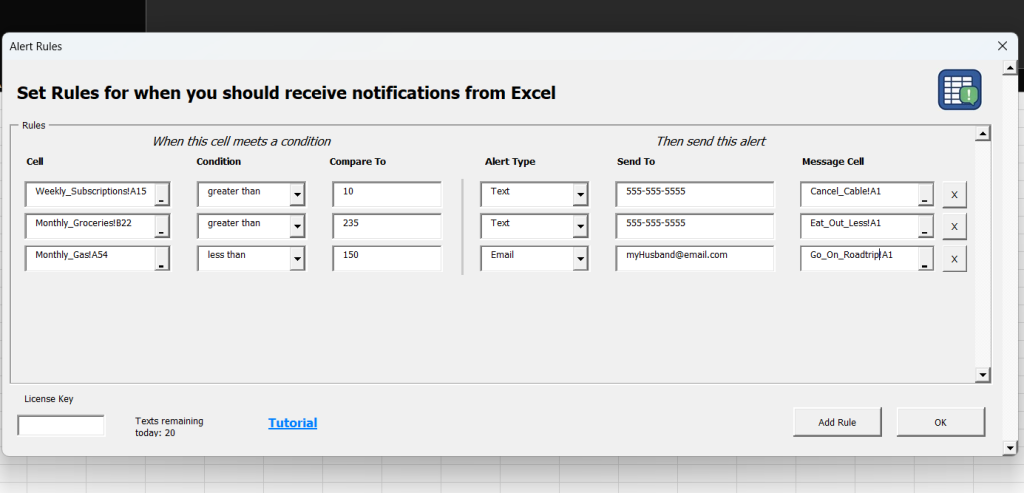1024x493 pixels.
Task: Open range selector for Weekly_Subscriptions!A15 cell
Action: 162,195
